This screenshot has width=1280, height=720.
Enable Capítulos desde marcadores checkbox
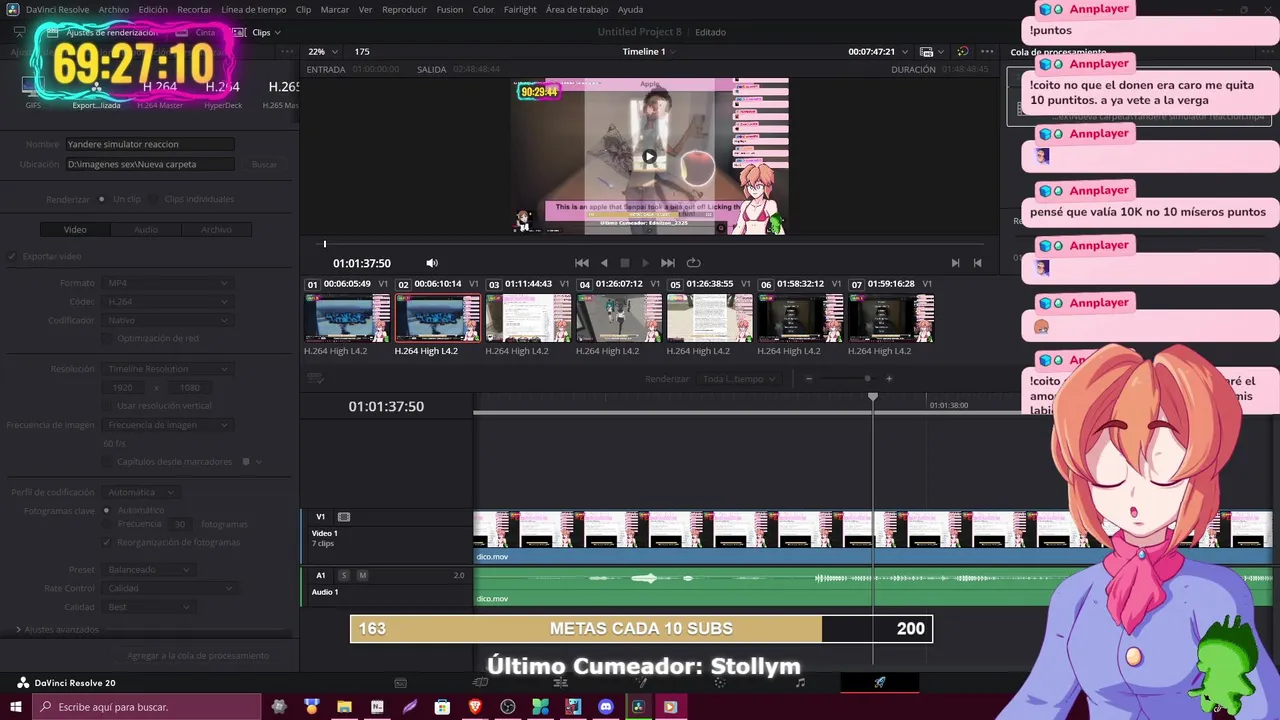[x=107, y=462]
